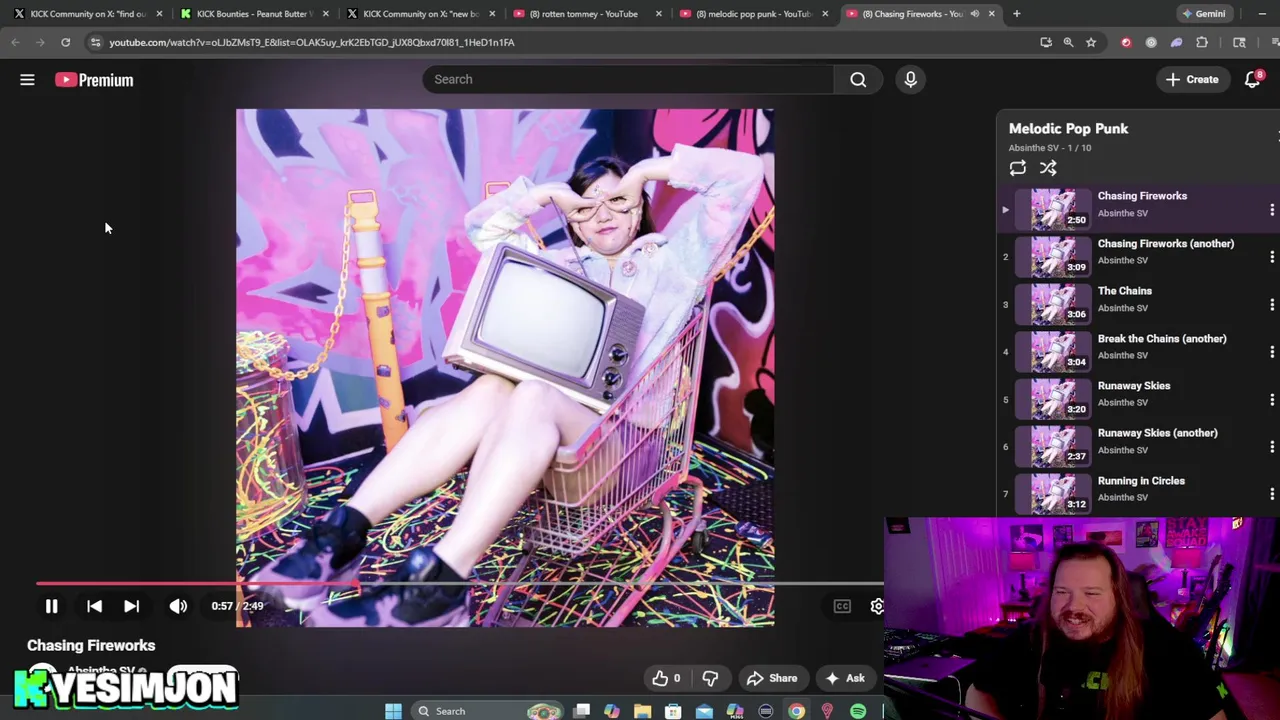Open Google Chrome taskbar icon

[796, 711]
